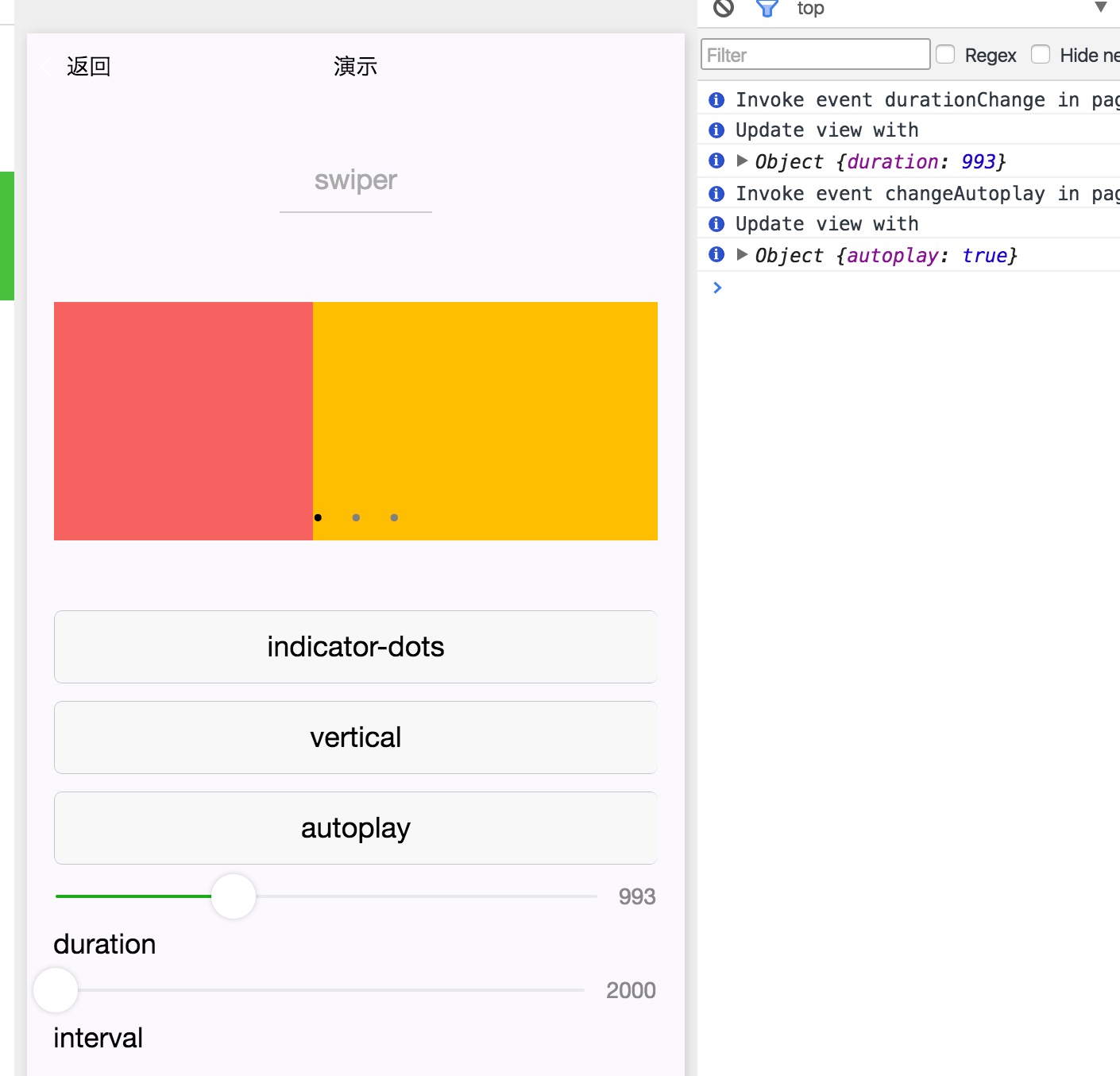Screen dimensions: 1120x1076
Task: Click the duration slider handle
Action: point(234,896)
